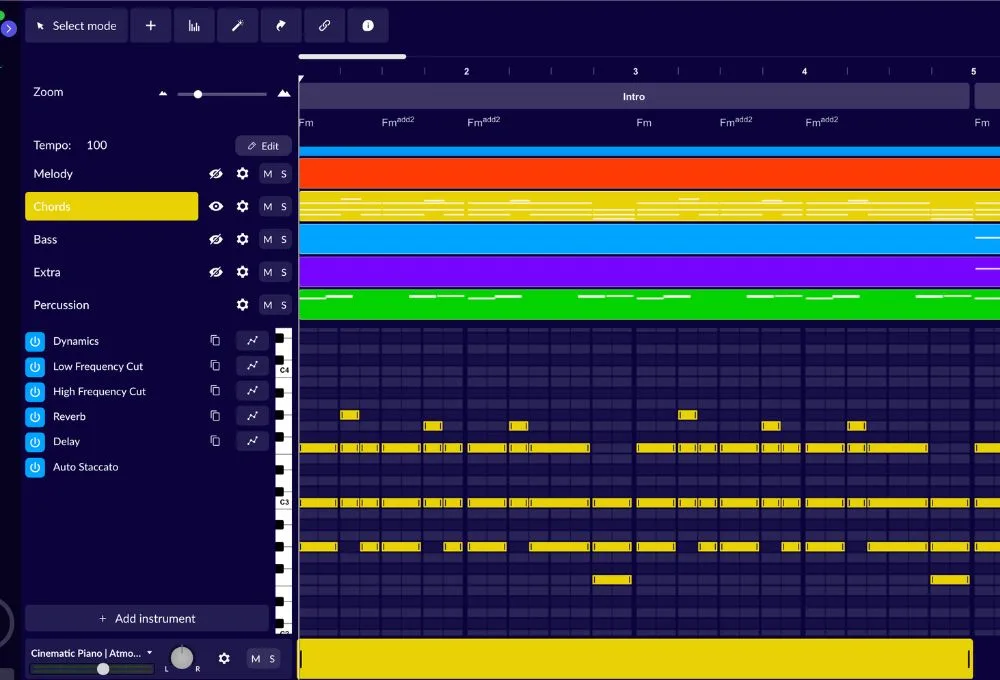Mute the Cinematic Piano instrument with M
The height and width of the screenshot is (680, 1000).
point(256,658)
